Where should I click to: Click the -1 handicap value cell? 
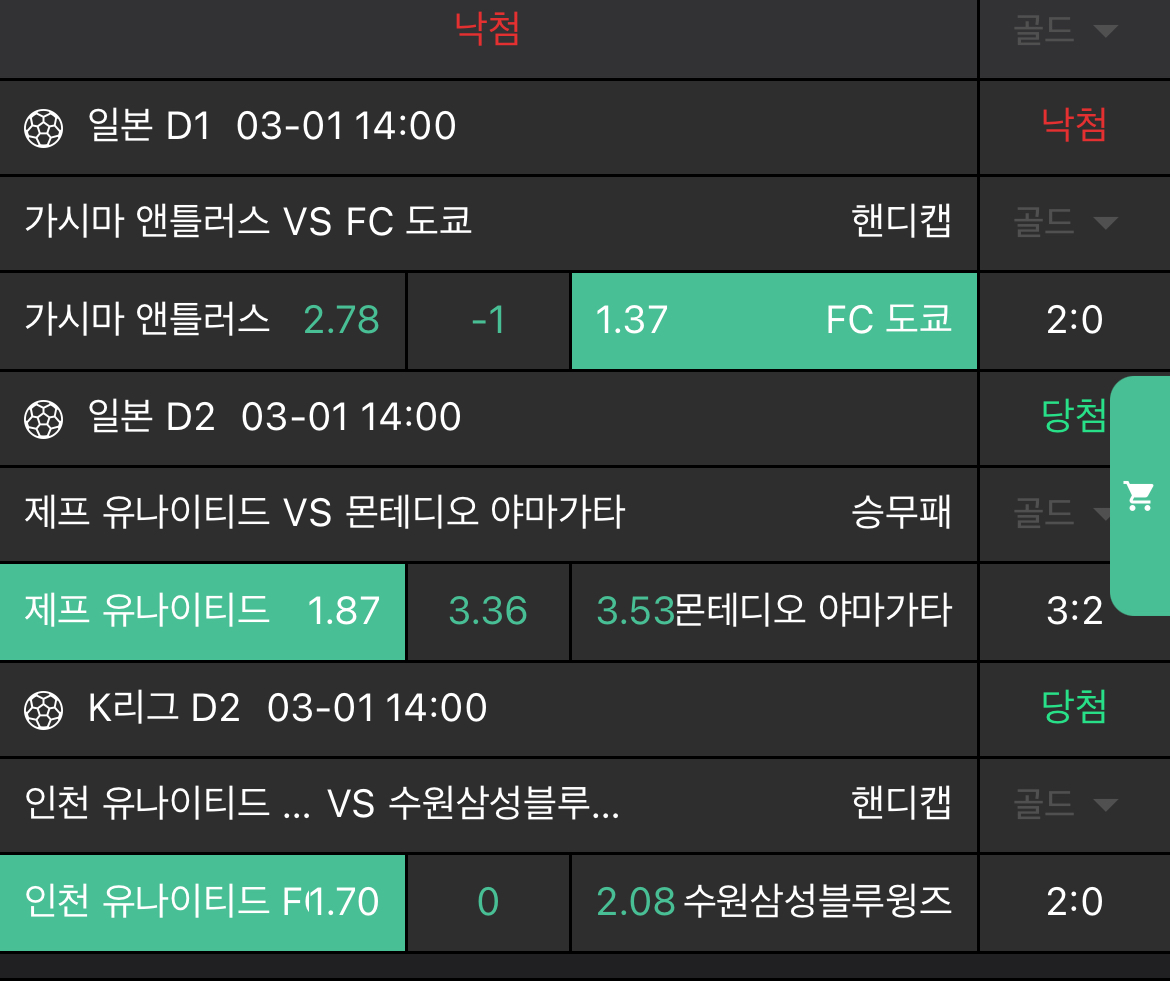488,321
